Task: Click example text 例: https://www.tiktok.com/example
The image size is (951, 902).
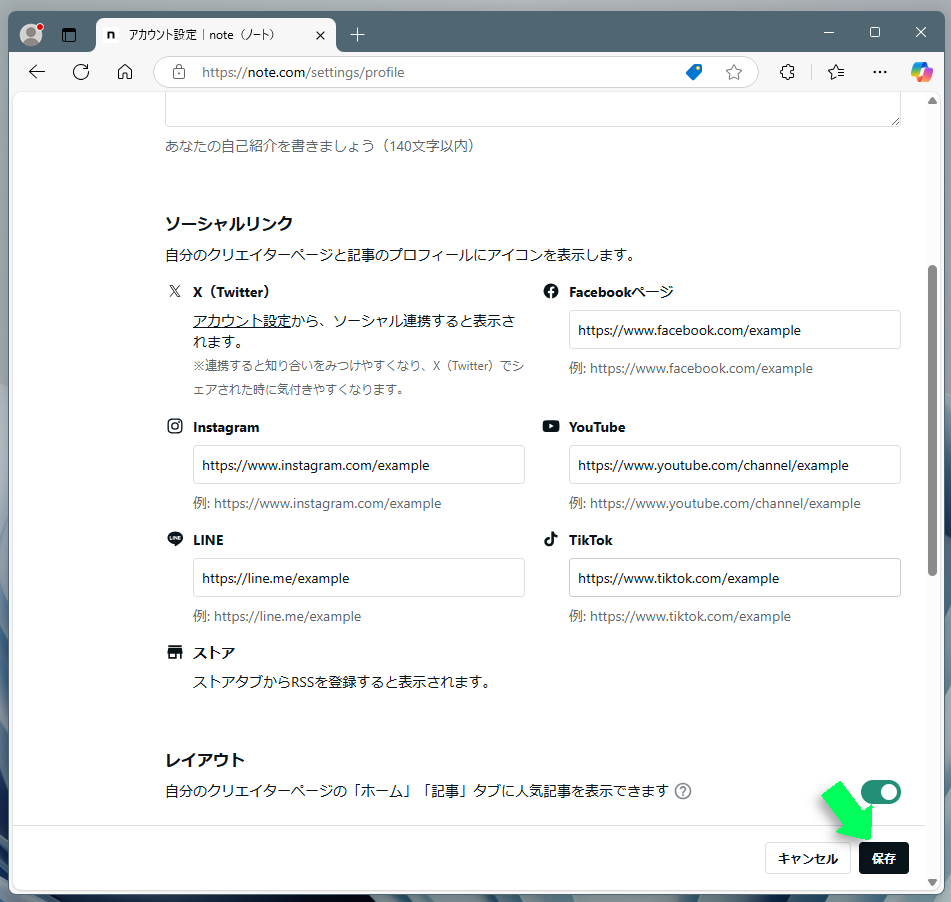Action: (x=680, y=616)
